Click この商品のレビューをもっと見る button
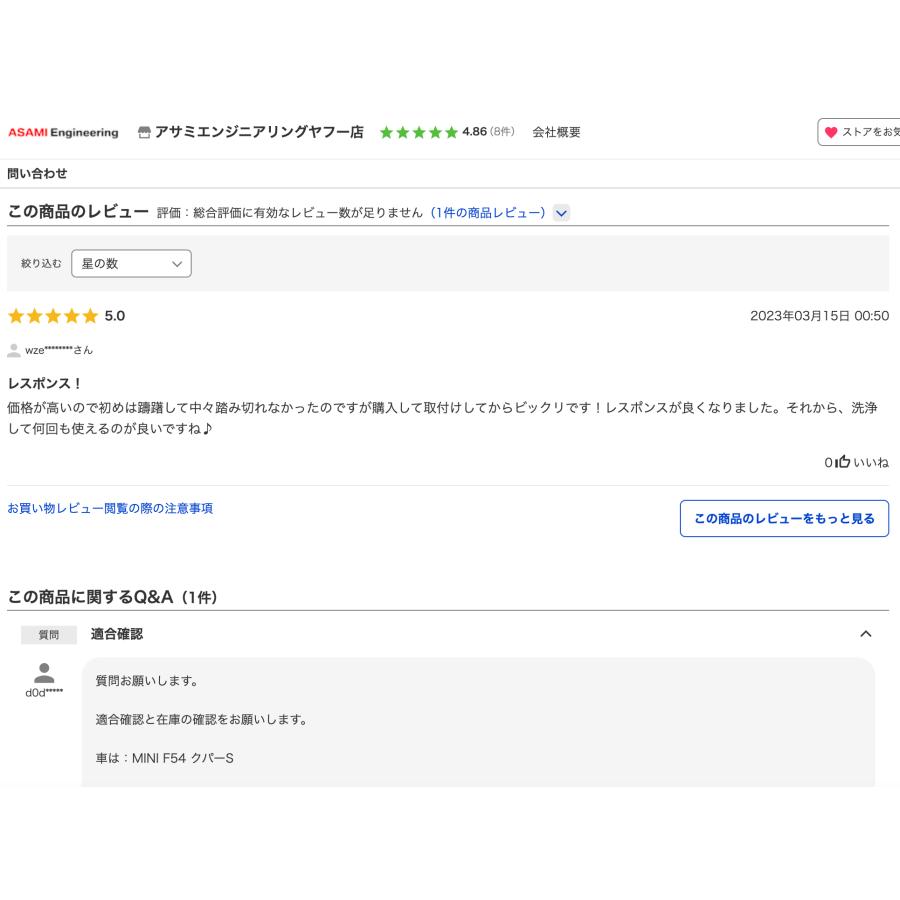900x900 pixels. point(784,518)
